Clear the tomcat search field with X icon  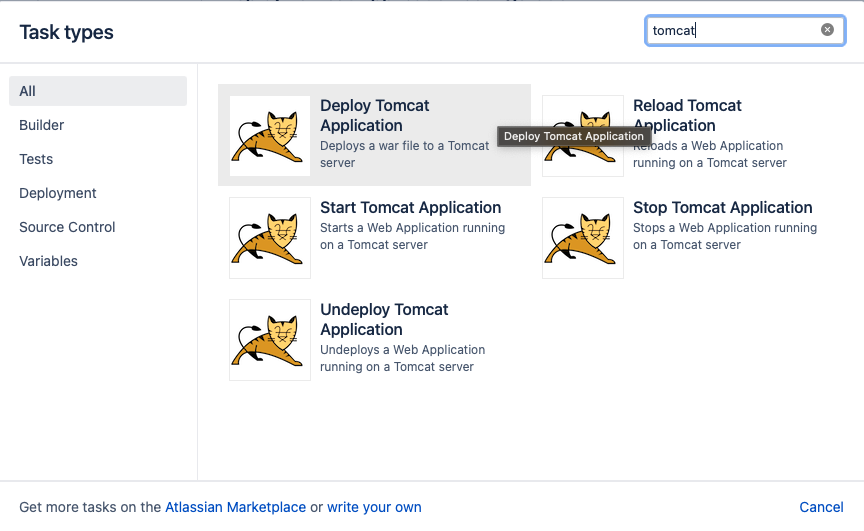[827, 30]
